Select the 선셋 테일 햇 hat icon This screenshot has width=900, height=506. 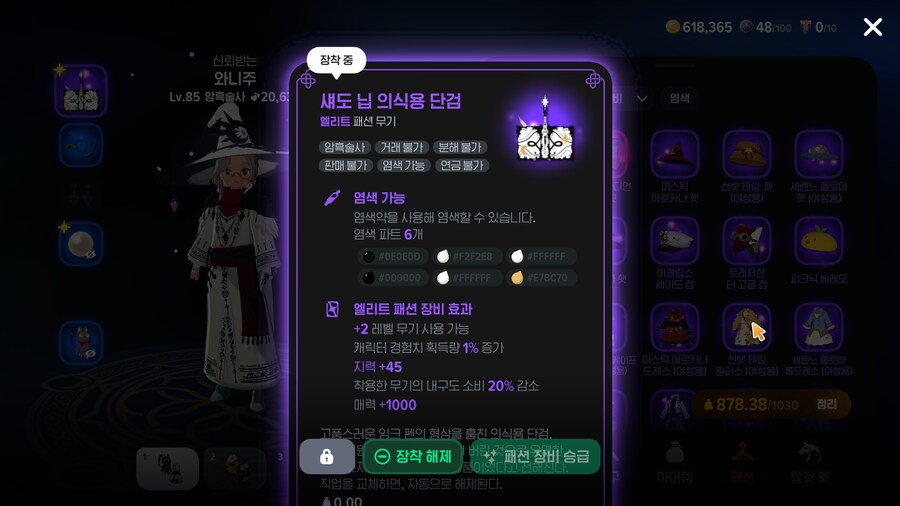[x=746, y=154]
